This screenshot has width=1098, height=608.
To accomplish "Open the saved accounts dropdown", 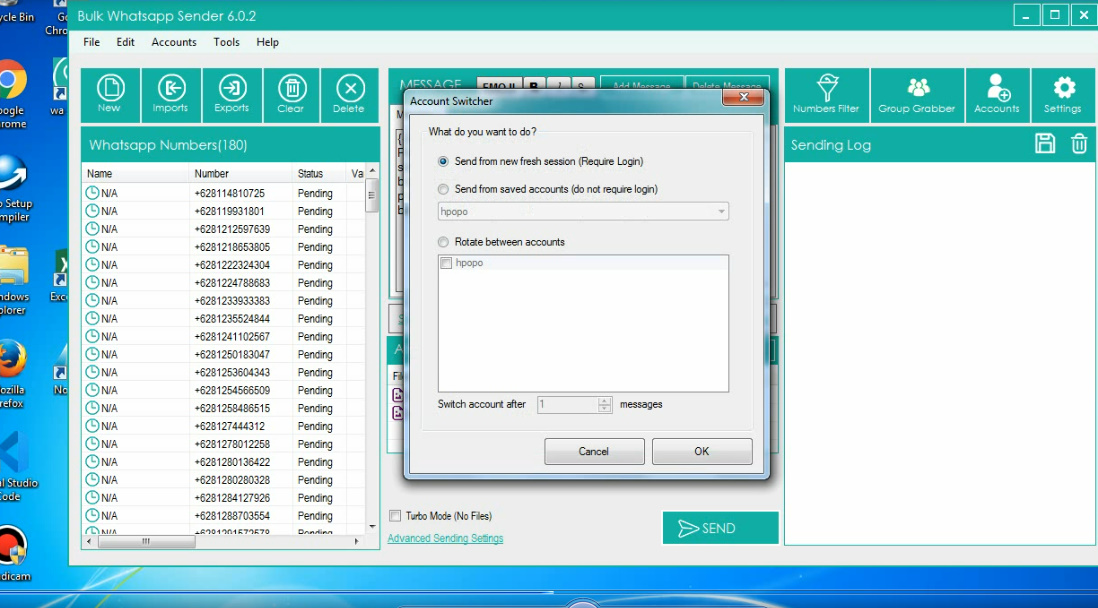I will [722, 211].
